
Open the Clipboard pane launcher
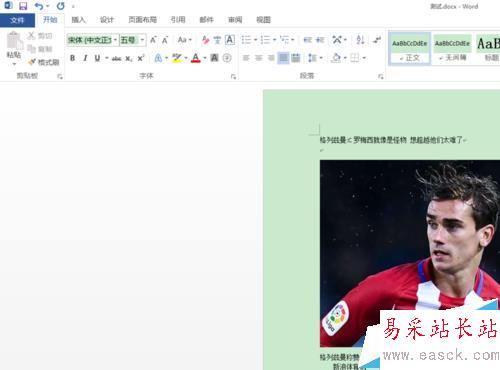point(60,77)
